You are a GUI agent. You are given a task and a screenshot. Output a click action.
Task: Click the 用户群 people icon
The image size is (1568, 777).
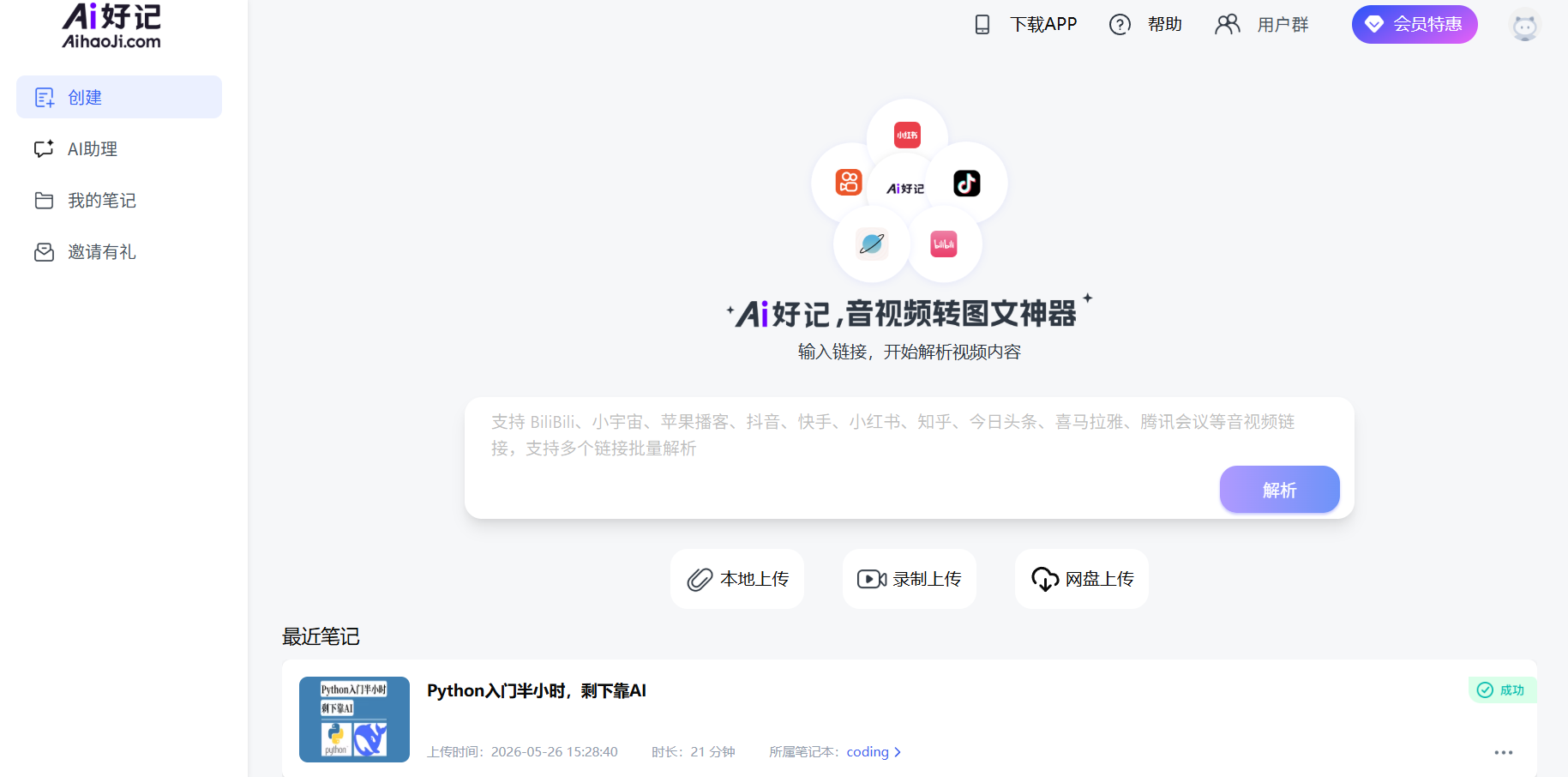coord(1228,24)
